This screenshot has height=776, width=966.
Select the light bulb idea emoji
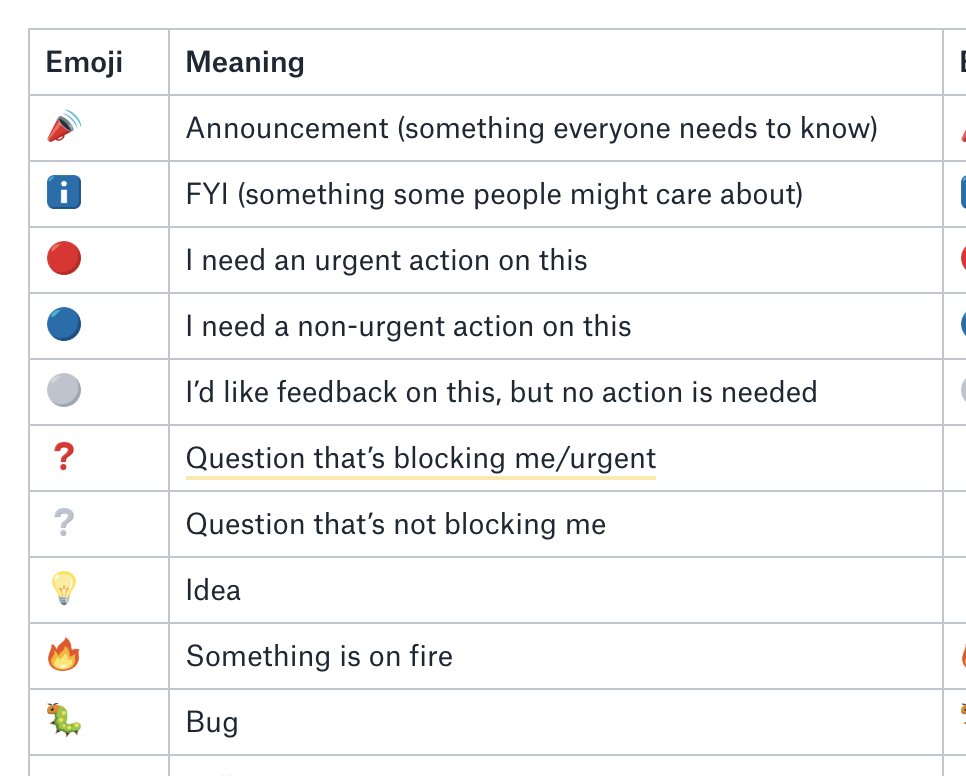pyautogui.click(x=64, y=588)
